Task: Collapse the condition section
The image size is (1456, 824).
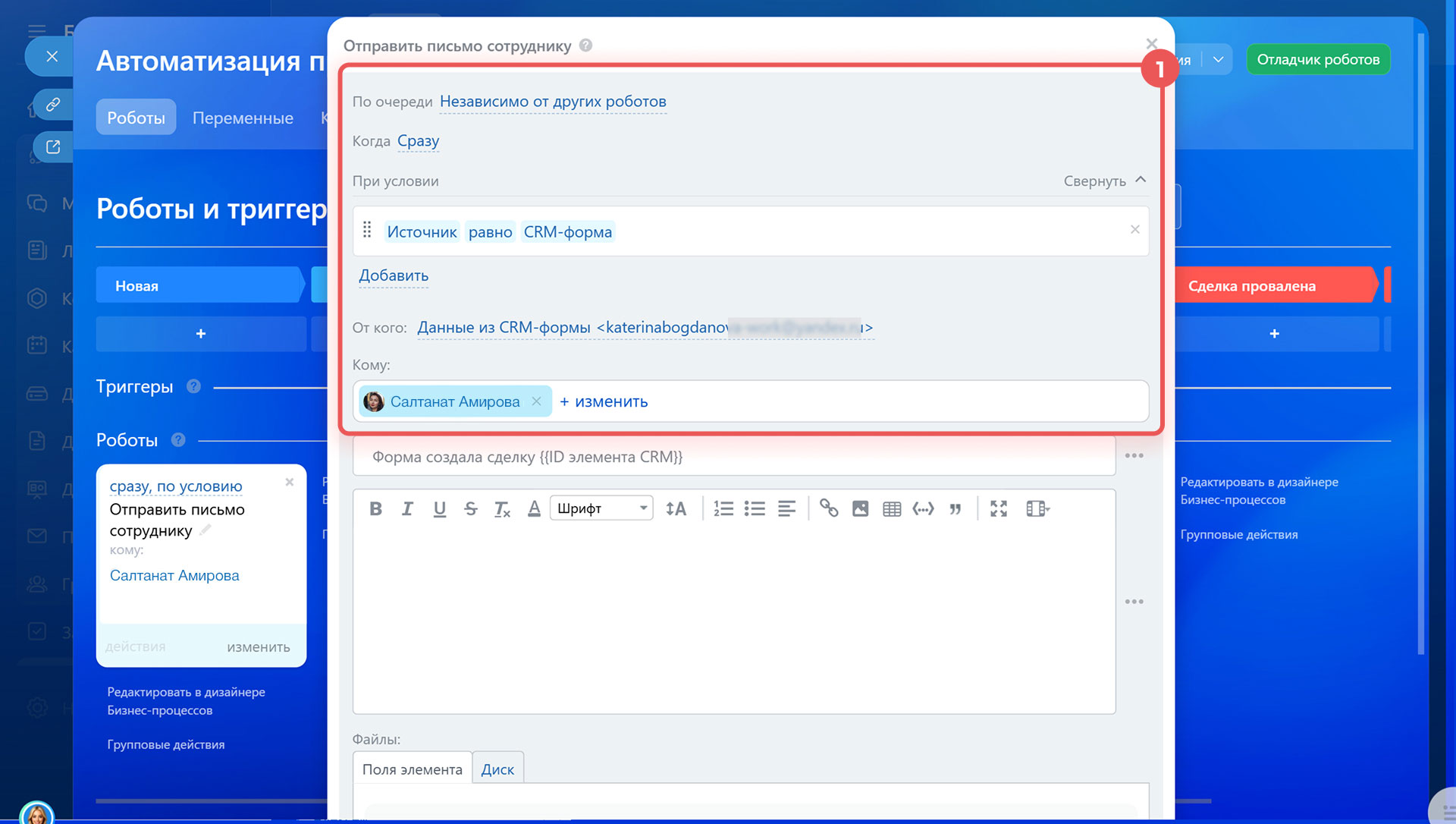Action: tap(1104, 181)
